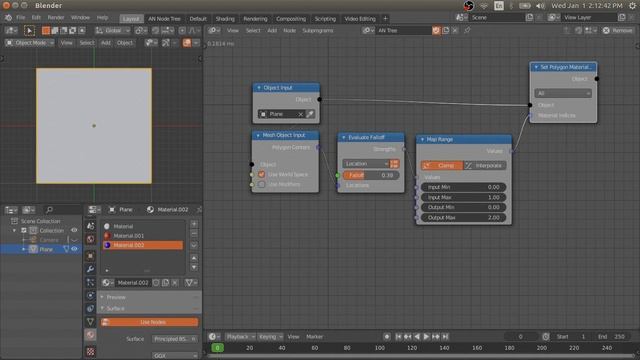
Task: Toggle fake user for AN Tree
Action: click(x=436, y=30)
